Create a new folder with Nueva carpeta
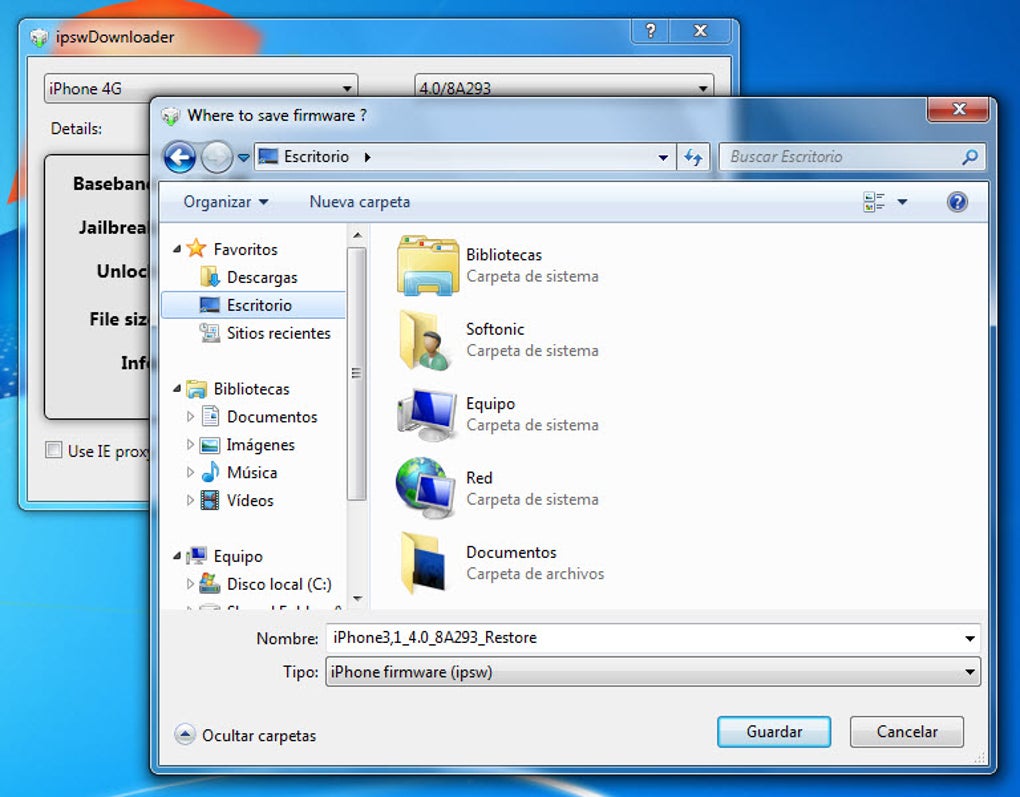The height and width of the screenshot is (797, 1020). (x=360, y=202)
